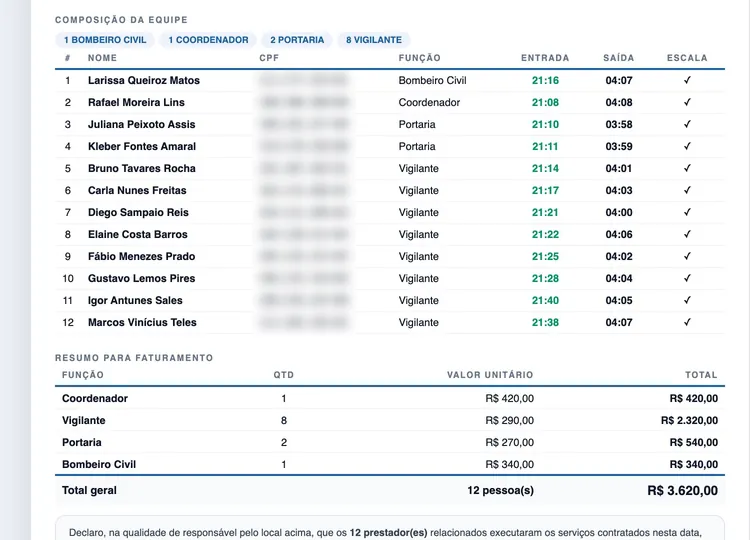The height and width of the screenshot is (540, 750).
Task: Click the '12 pessoa(s)' total count
Action: click(x=500, y=490)
